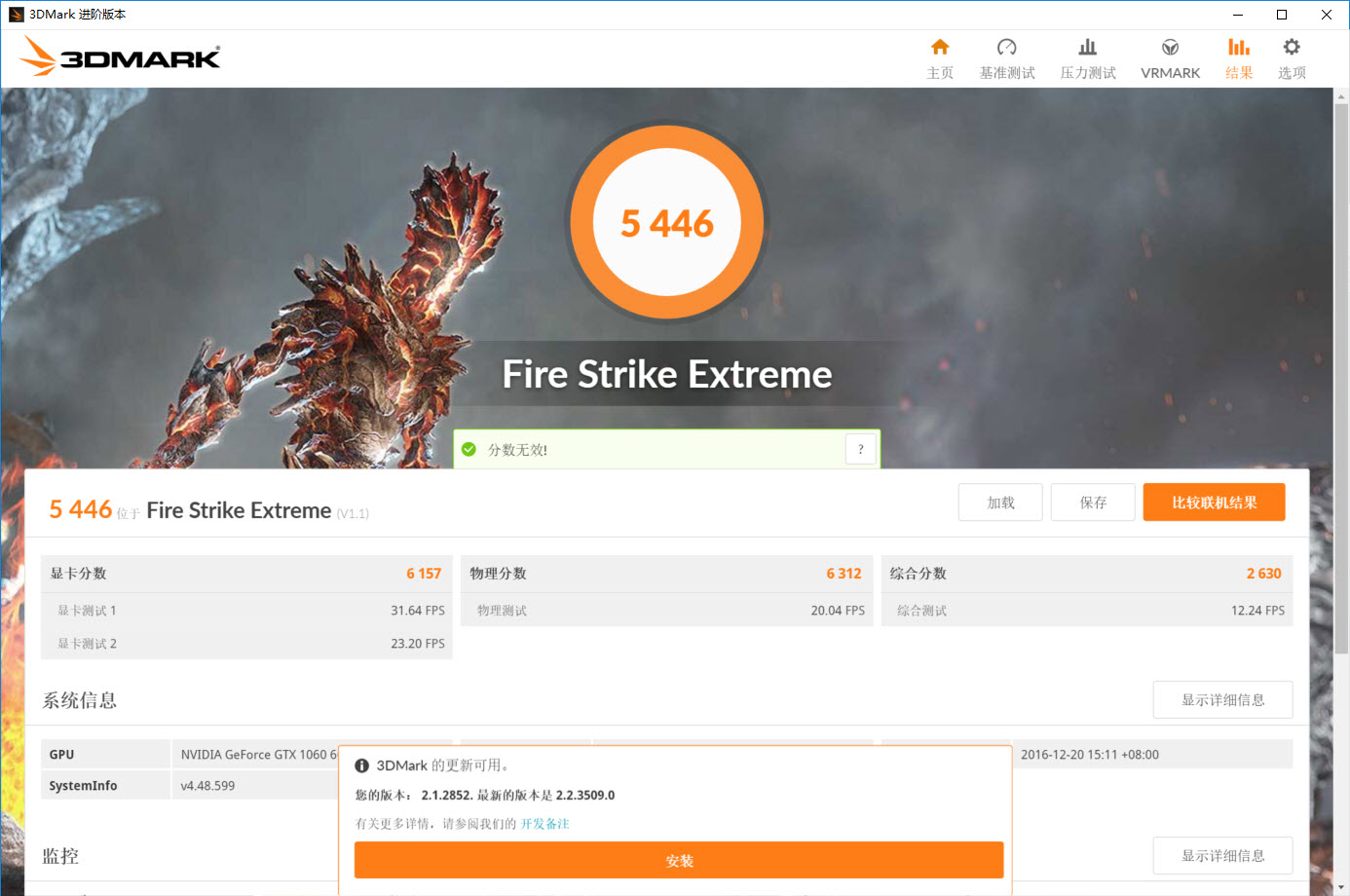Minimize the 3DMark window
Screen dimensions: 1350x896
tap(1238, 15)
